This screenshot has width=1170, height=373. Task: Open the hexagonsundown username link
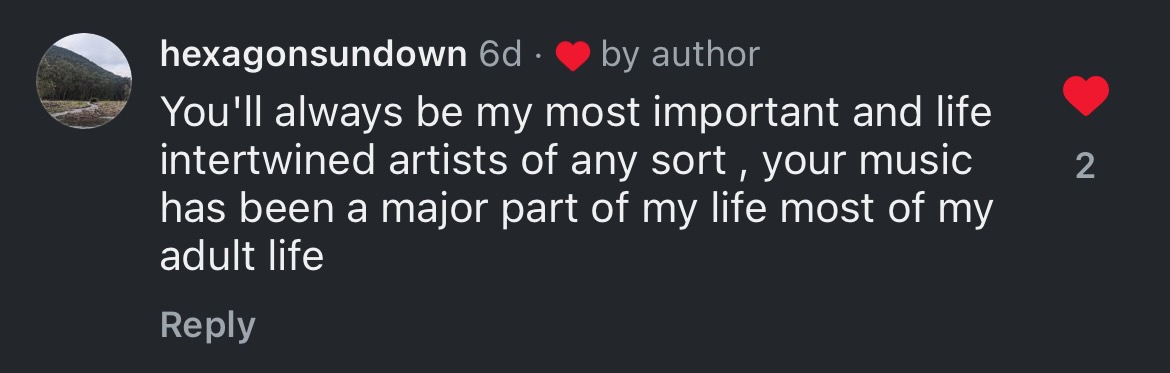click(313, 54)
